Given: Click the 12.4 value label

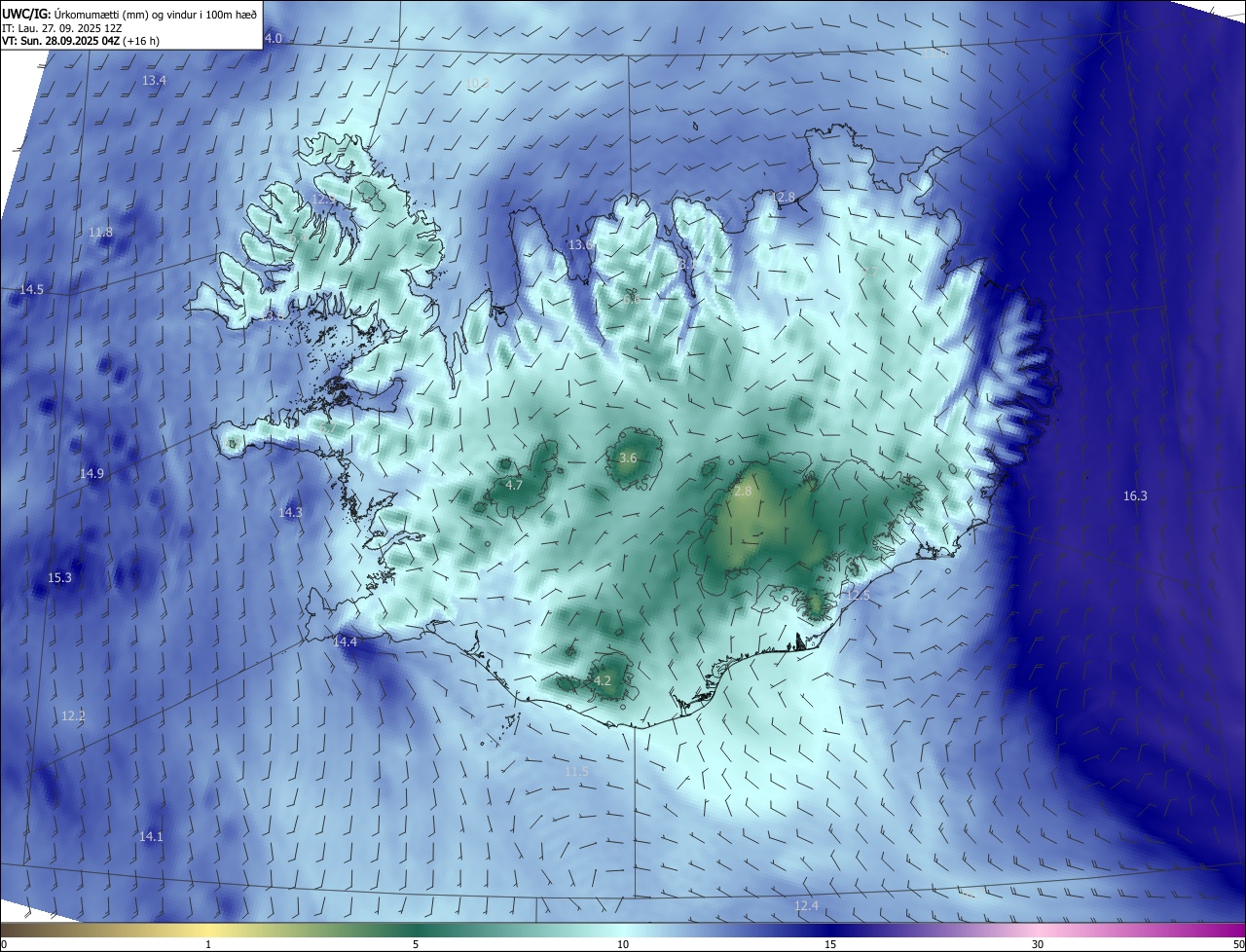Looking at the screenshot, I should pyautogui.click(x=806, y=906).
